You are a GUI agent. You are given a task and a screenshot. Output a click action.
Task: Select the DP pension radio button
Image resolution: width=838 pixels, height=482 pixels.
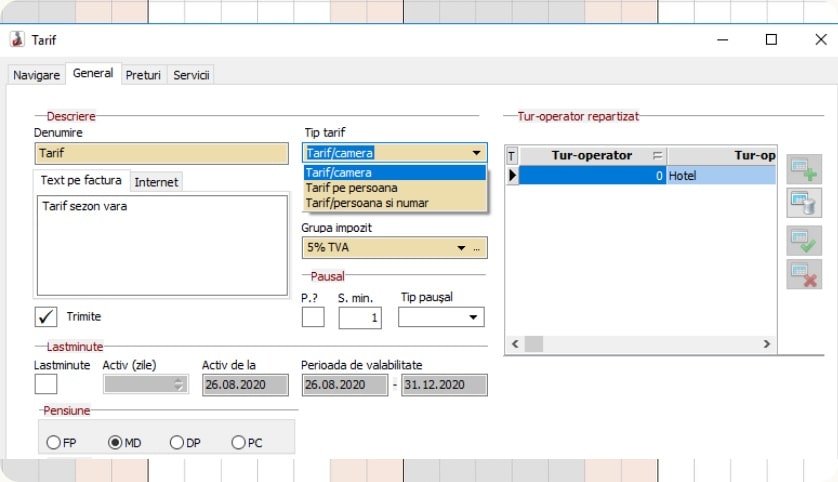tap(176, 442)
